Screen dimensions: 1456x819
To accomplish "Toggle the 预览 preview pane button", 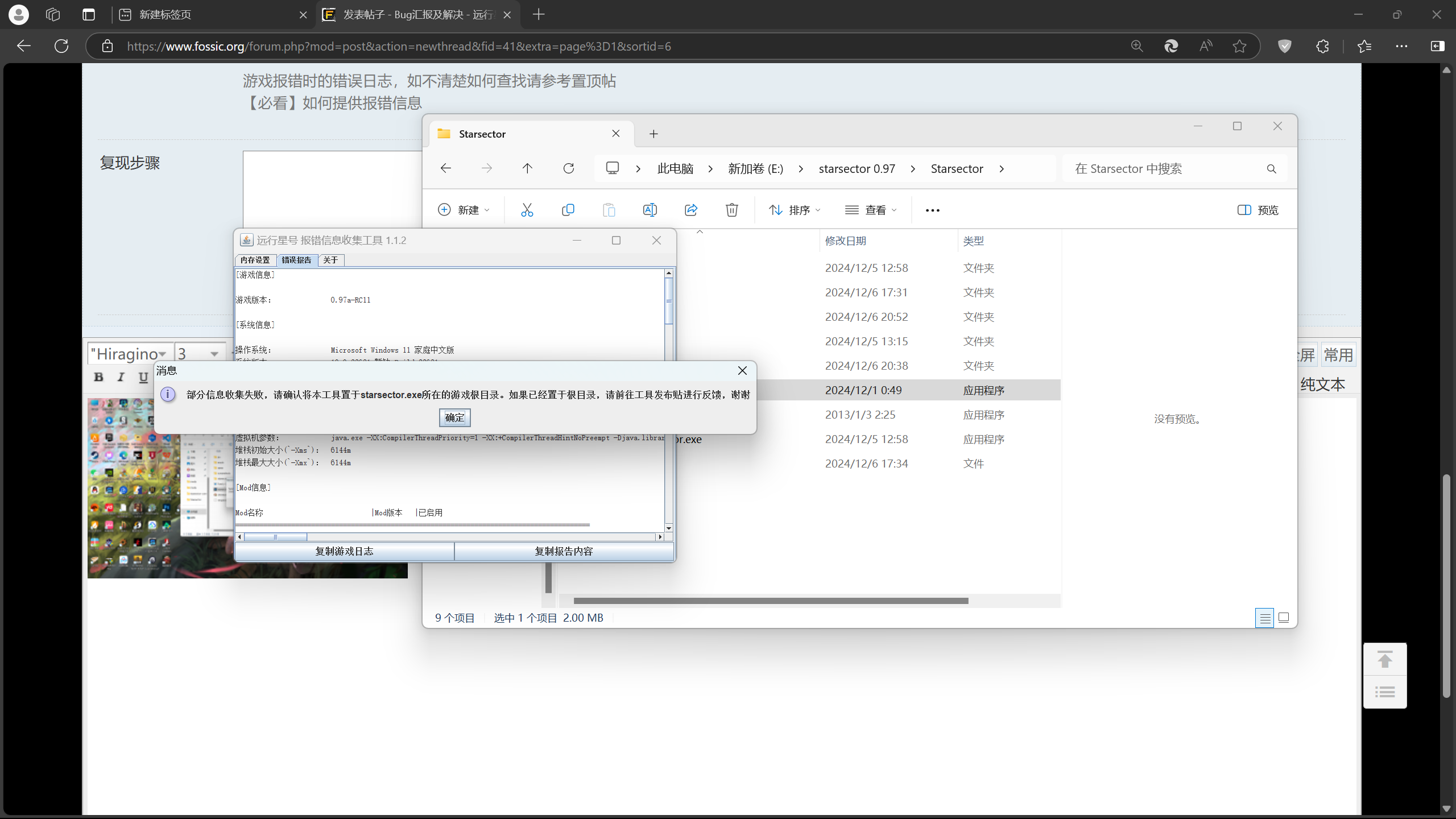I will tap(1258, 210).
